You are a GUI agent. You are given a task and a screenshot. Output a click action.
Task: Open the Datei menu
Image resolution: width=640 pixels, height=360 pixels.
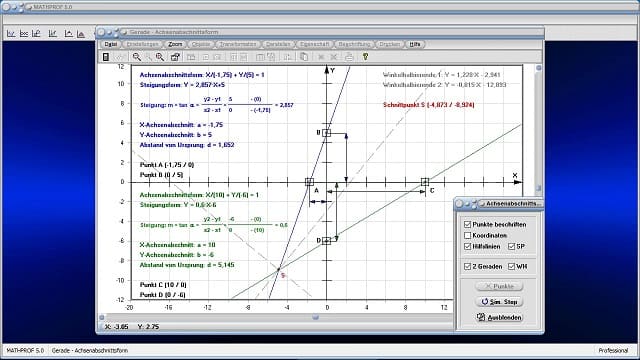(111, 44)
